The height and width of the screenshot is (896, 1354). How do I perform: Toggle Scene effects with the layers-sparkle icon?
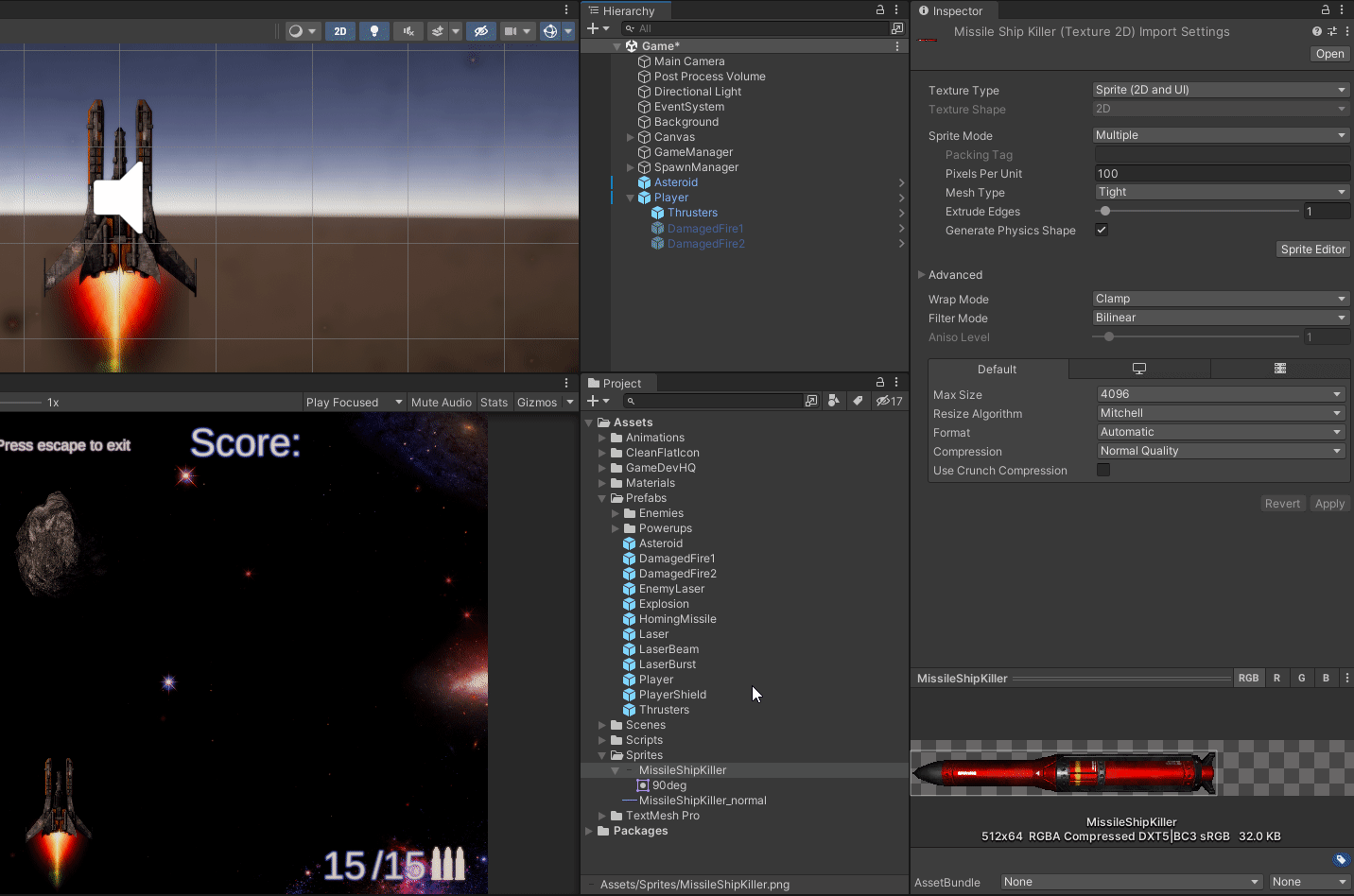tap(438, 31)
